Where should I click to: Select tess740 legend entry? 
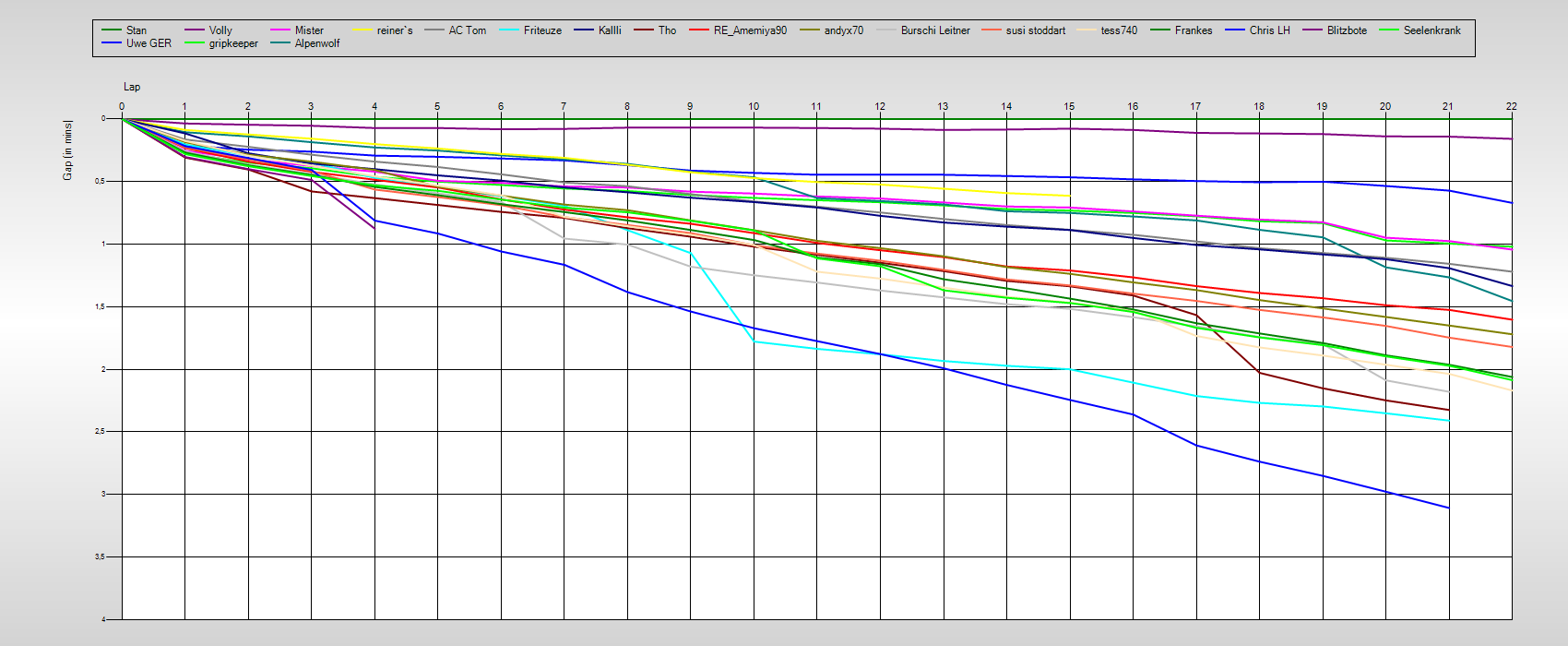(1119, 30)
